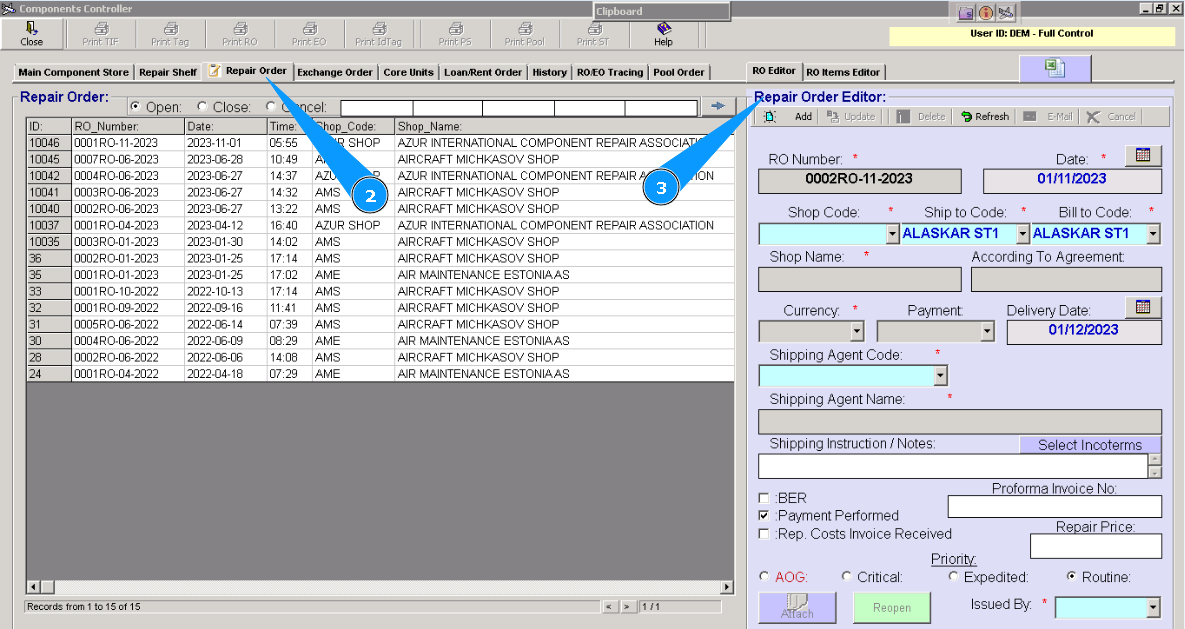The image size is (1185, 629).
Task: Click Print IdTag printer icon
Action: [379, 29]
